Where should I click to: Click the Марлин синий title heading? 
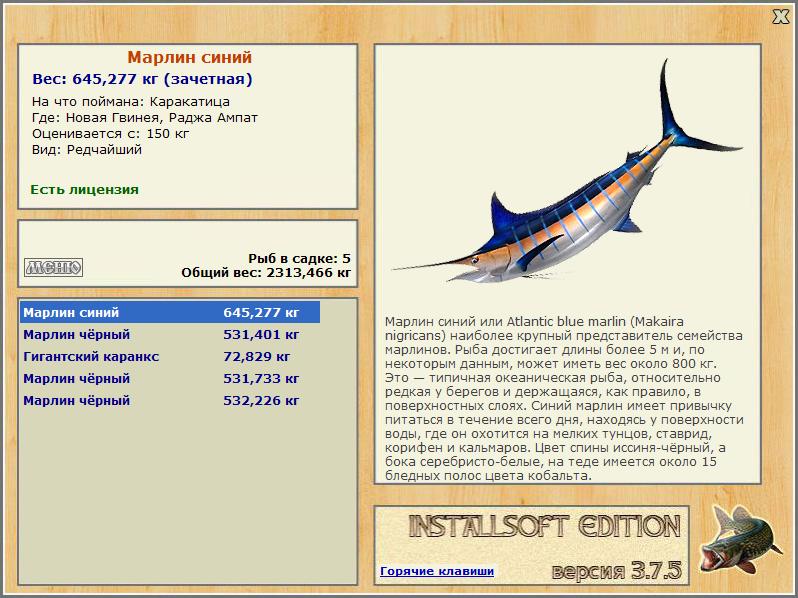point(189,57)
